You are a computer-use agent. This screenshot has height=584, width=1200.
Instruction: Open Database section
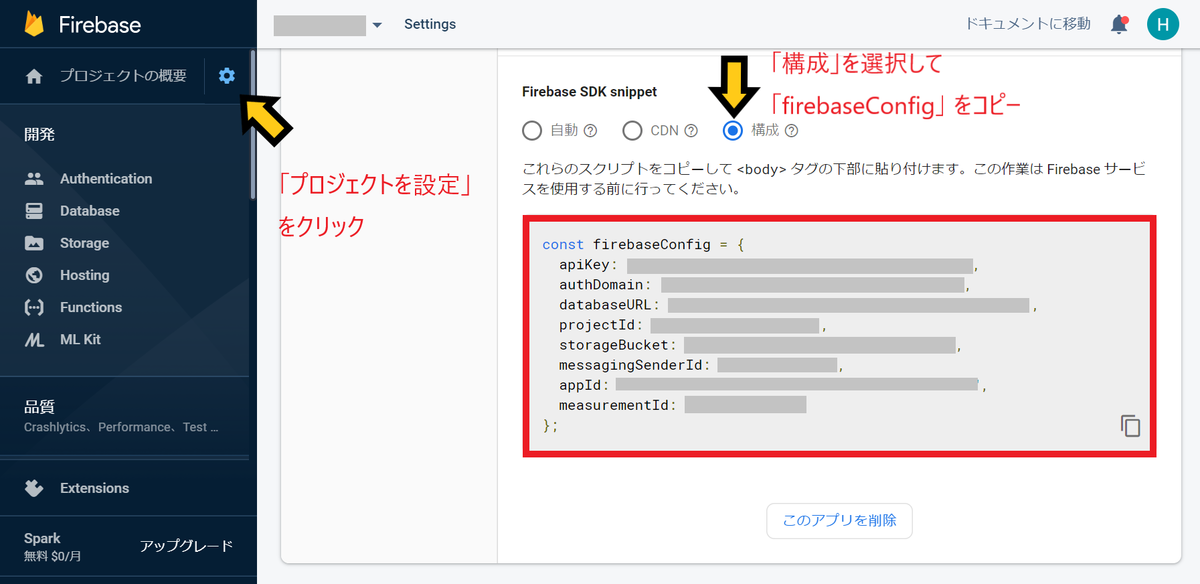coord(90,211)
